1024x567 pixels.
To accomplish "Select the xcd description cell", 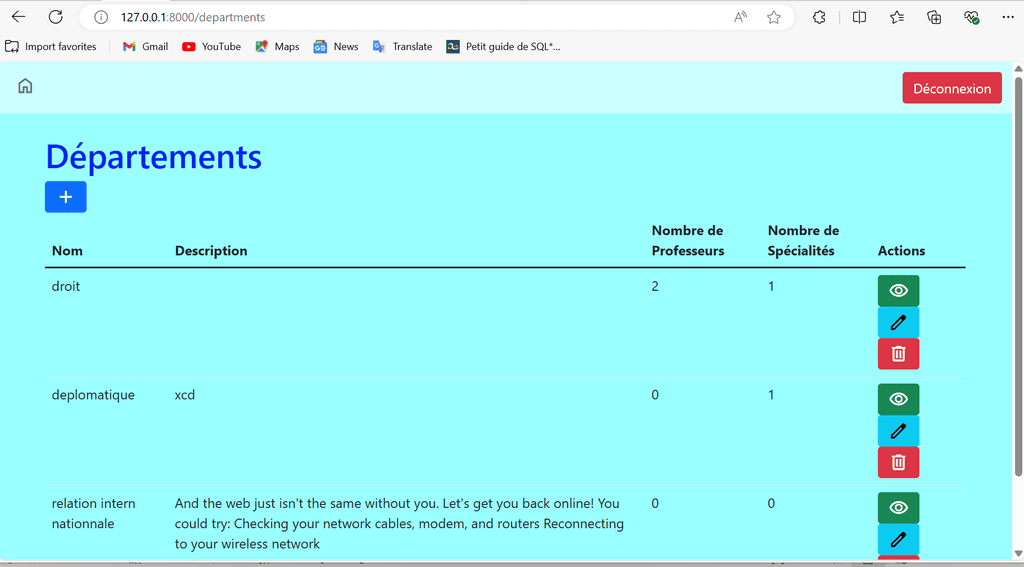I will coord(185,395).
